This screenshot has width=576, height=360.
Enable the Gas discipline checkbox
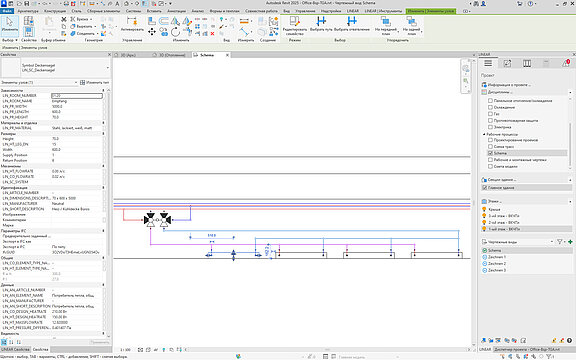coord(490,114)
